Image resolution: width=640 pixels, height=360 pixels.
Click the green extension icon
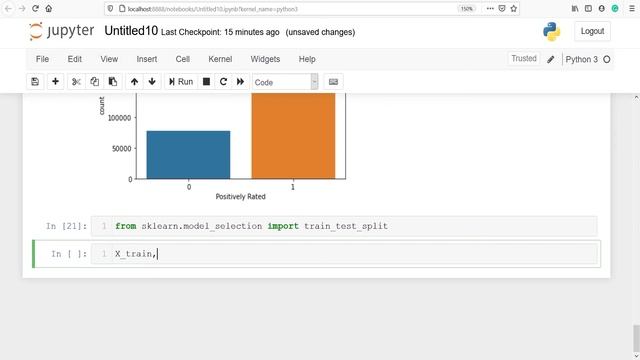tap(615, 9)
